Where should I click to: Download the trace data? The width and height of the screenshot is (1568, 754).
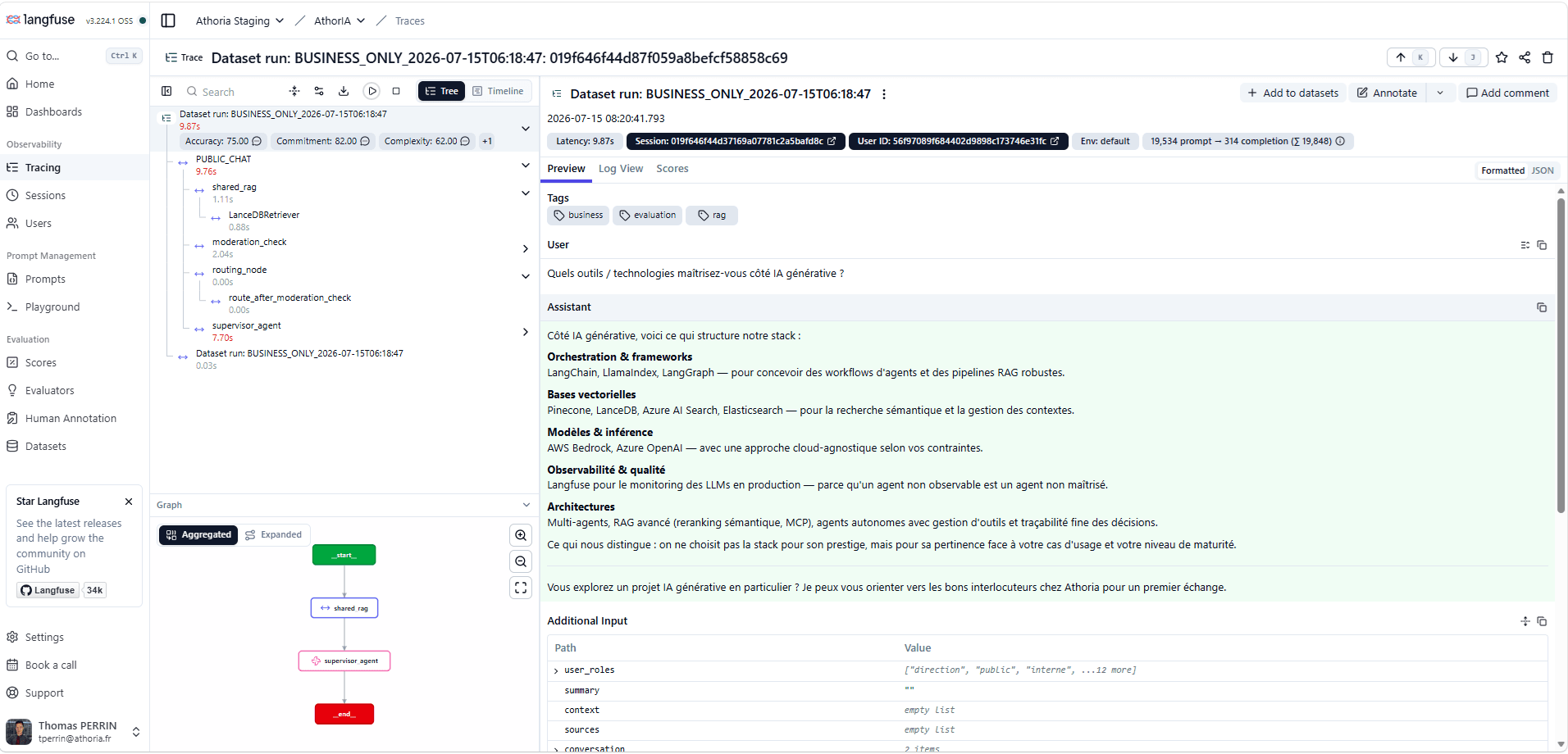(344, 91)
